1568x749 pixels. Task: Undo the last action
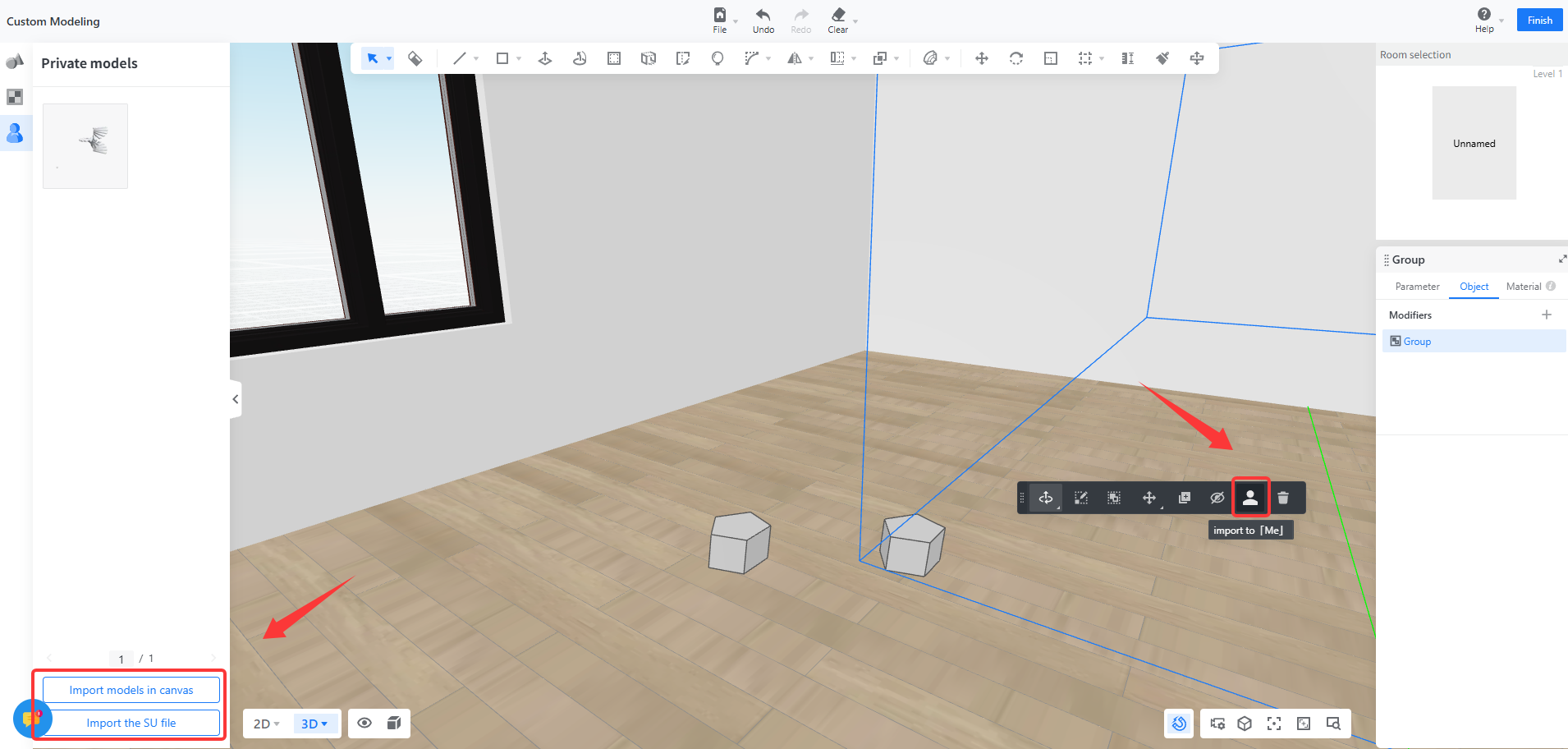click(763, 21)
